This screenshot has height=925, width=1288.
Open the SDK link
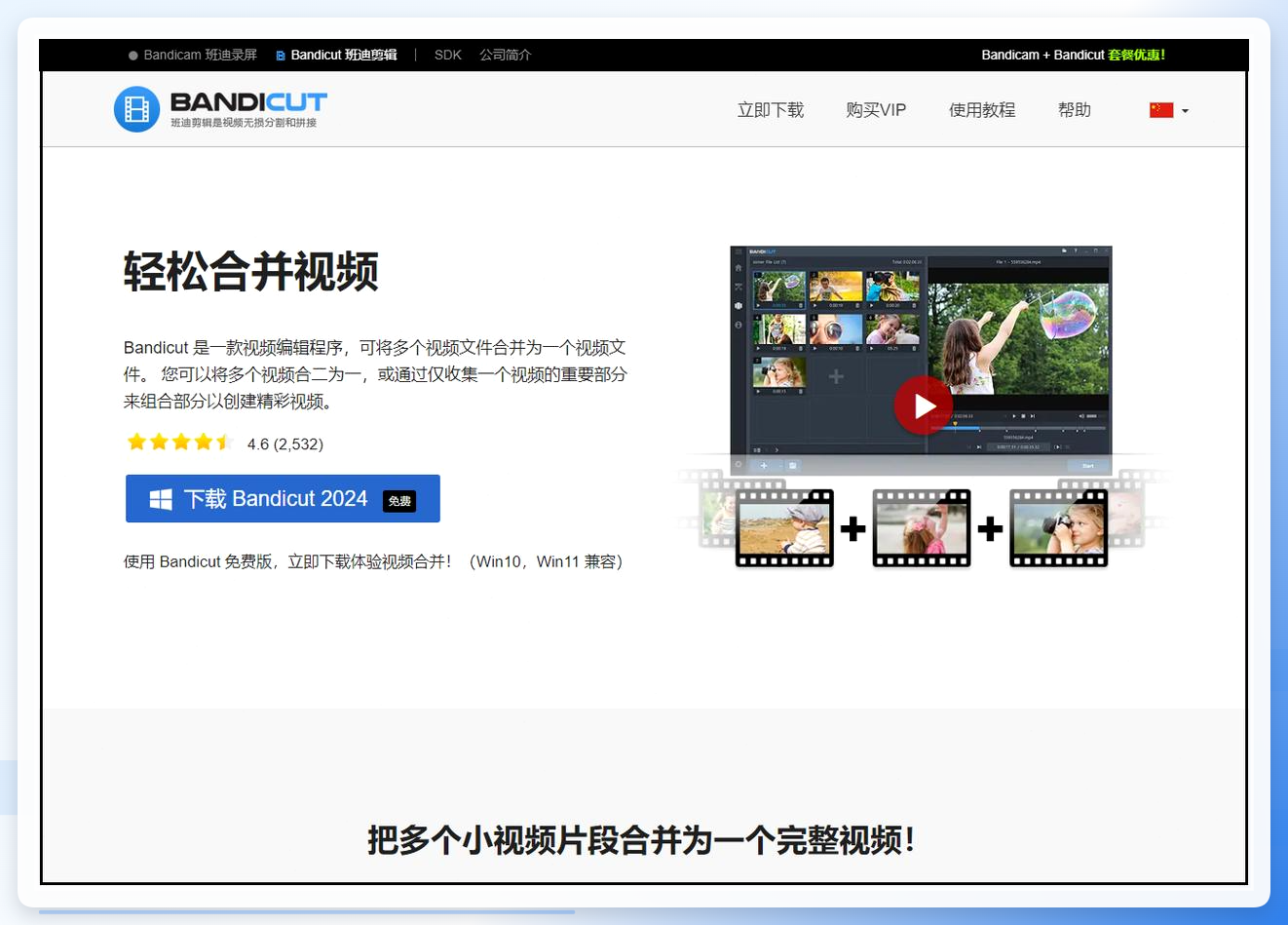(x=448, y=55)
